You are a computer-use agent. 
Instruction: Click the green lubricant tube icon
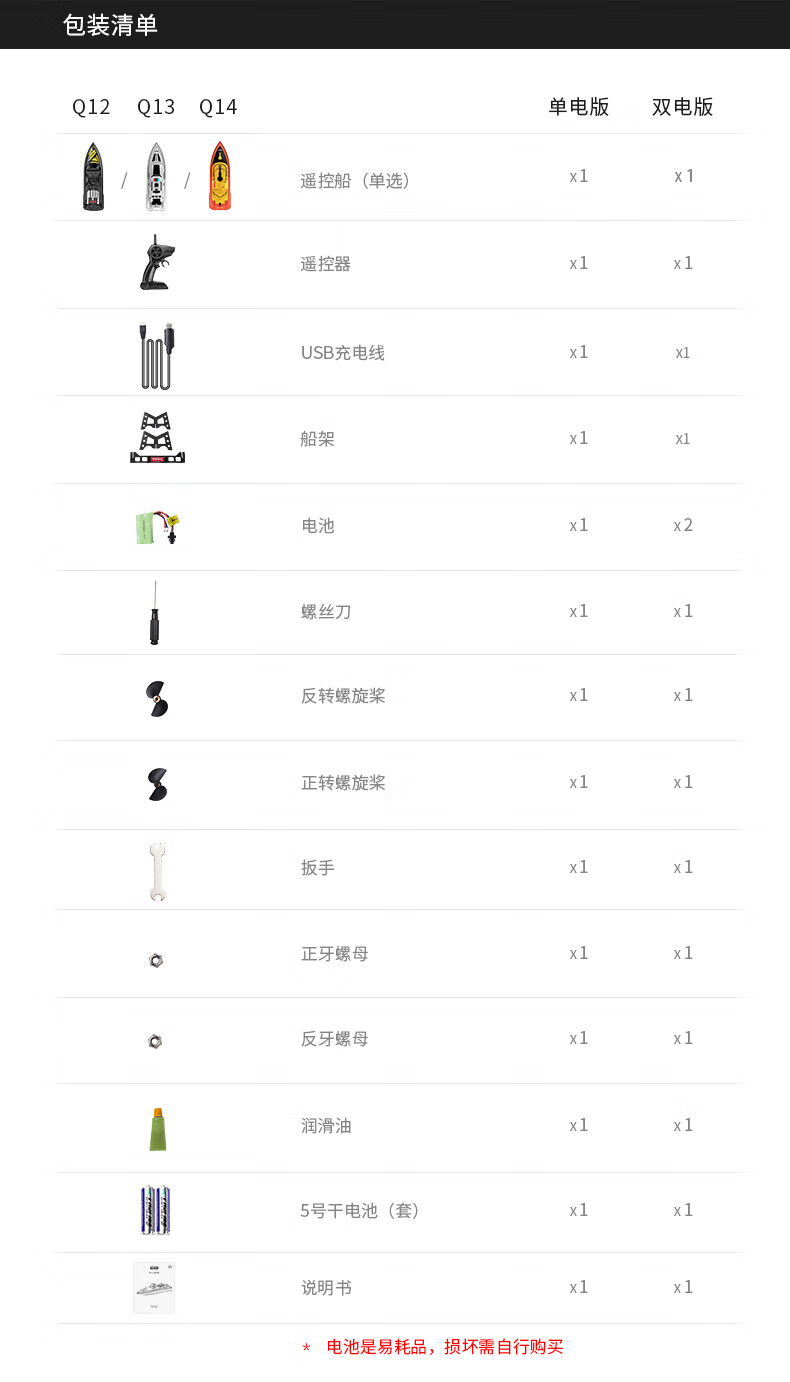pyautogui.click(x=157, y=1127)
